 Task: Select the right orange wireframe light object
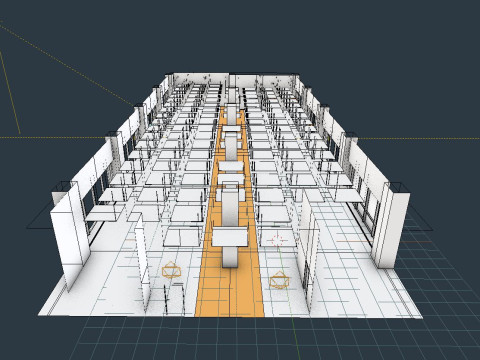pyautogui.click(x=279, y=280)
